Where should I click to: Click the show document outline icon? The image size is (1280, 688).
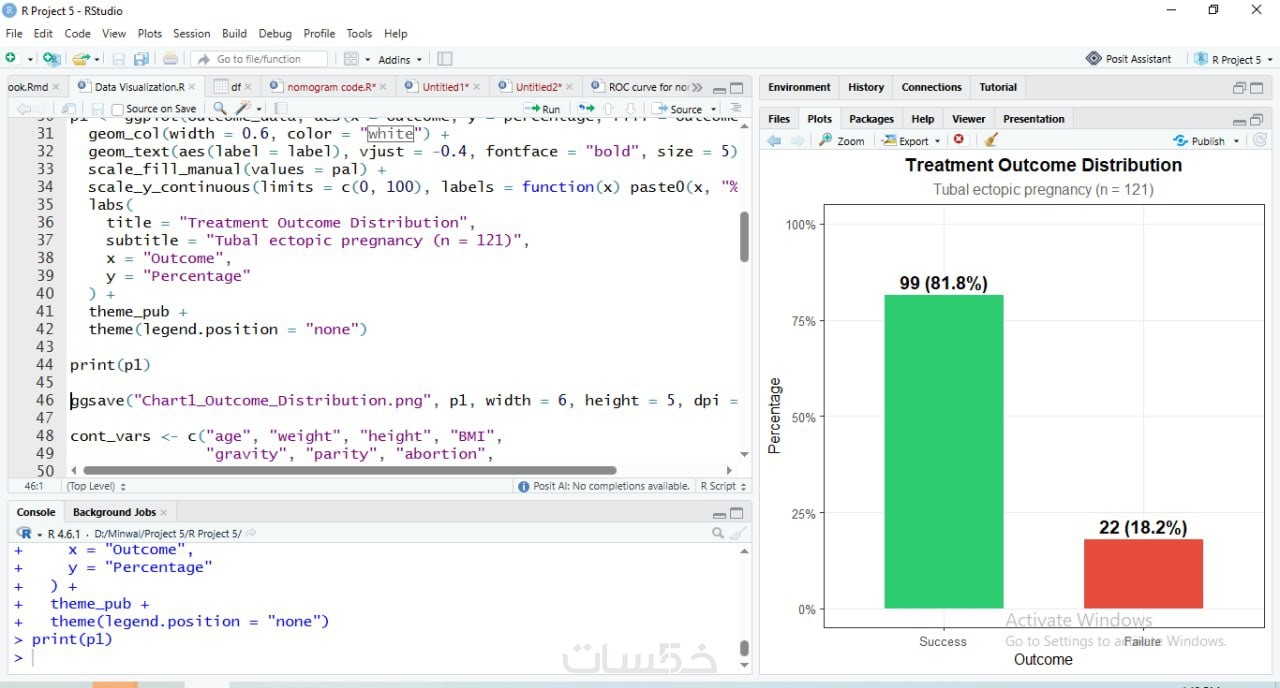(736, 108)
